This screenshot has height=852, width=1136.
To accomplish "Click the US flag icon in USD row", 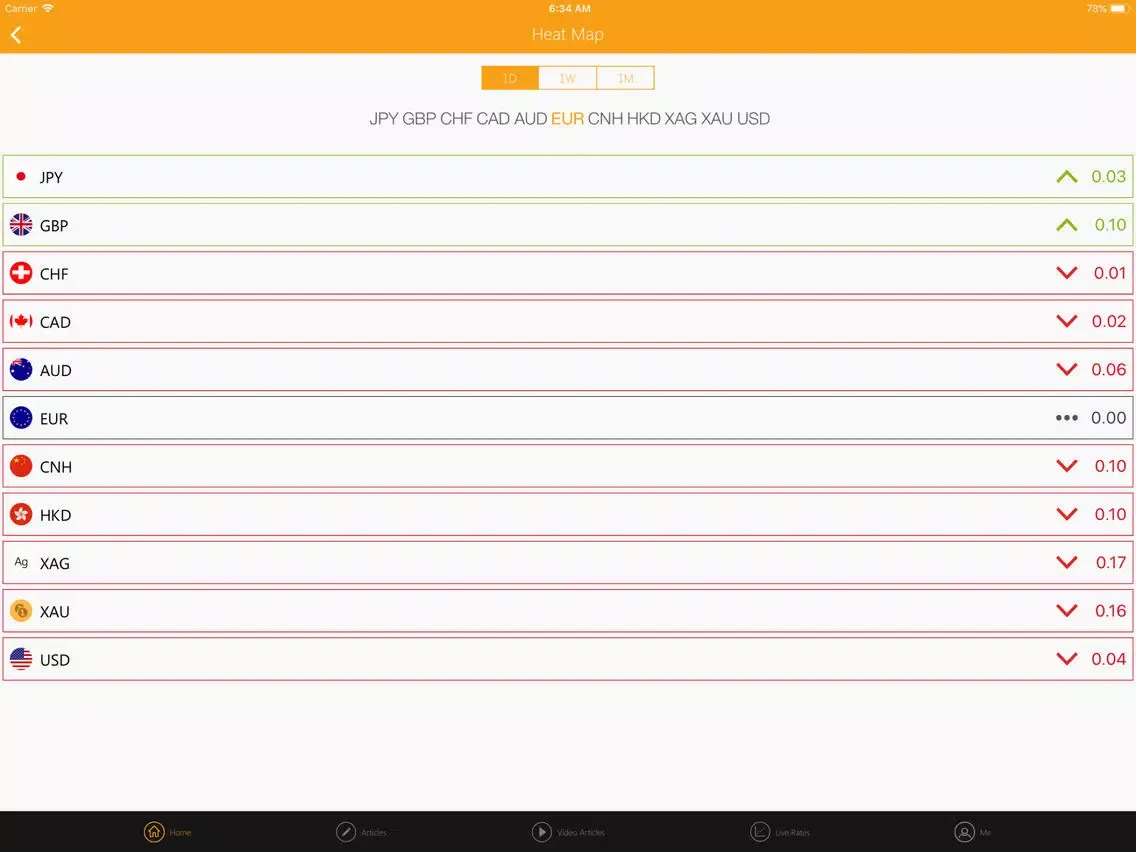I will click(21, 659).
